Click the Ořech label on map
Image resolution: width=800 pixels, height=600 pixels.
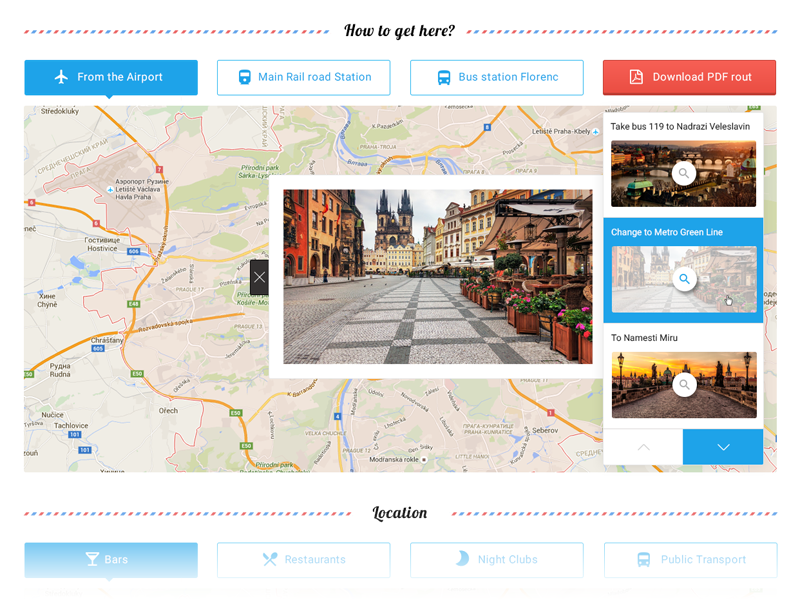point(168,411)
